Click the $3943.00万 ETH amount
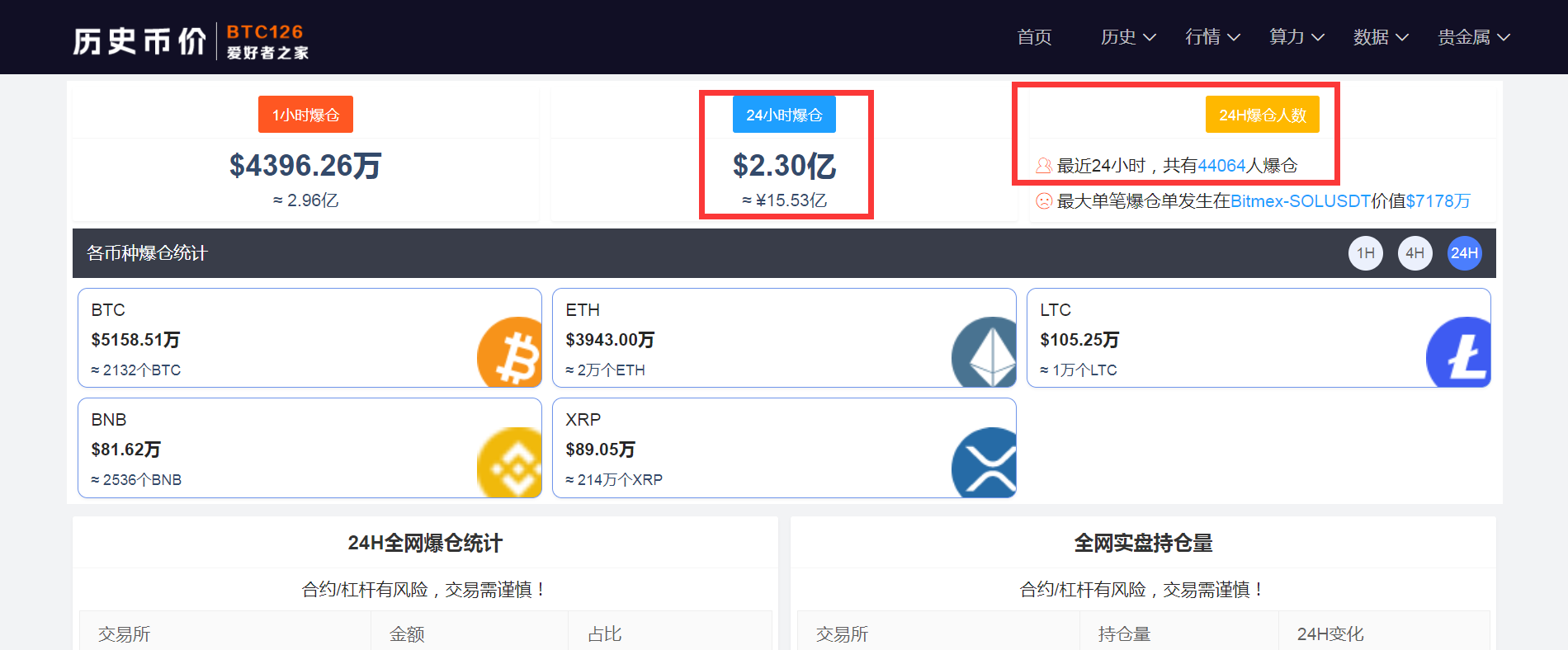Viewport: 1568px width, 650px height. (610, 340)
